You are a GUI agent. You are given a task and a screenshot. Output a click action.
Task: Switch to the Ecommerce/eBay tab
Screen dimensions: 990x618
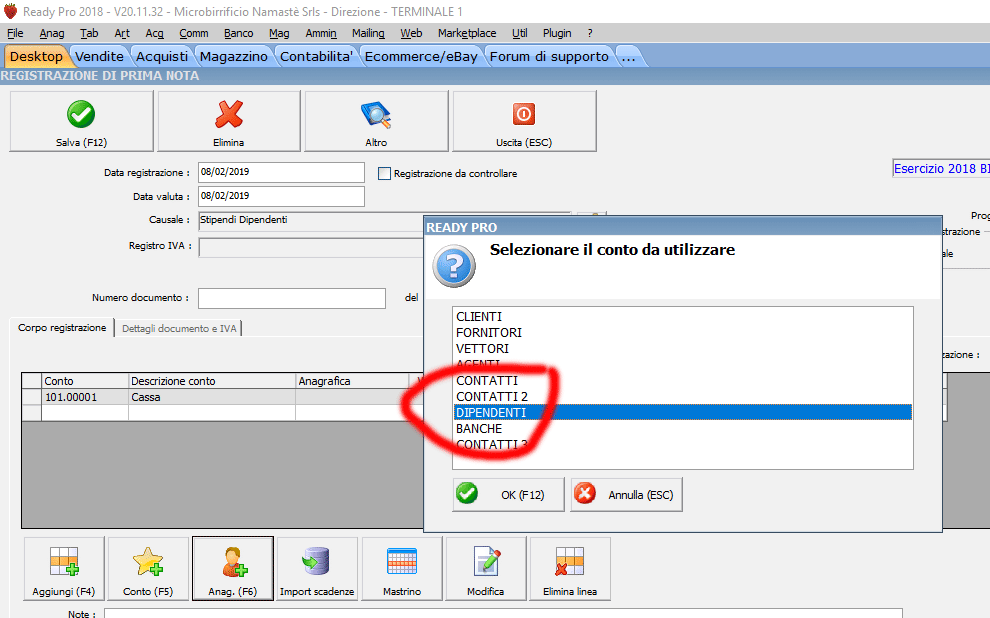coord(421,56)
